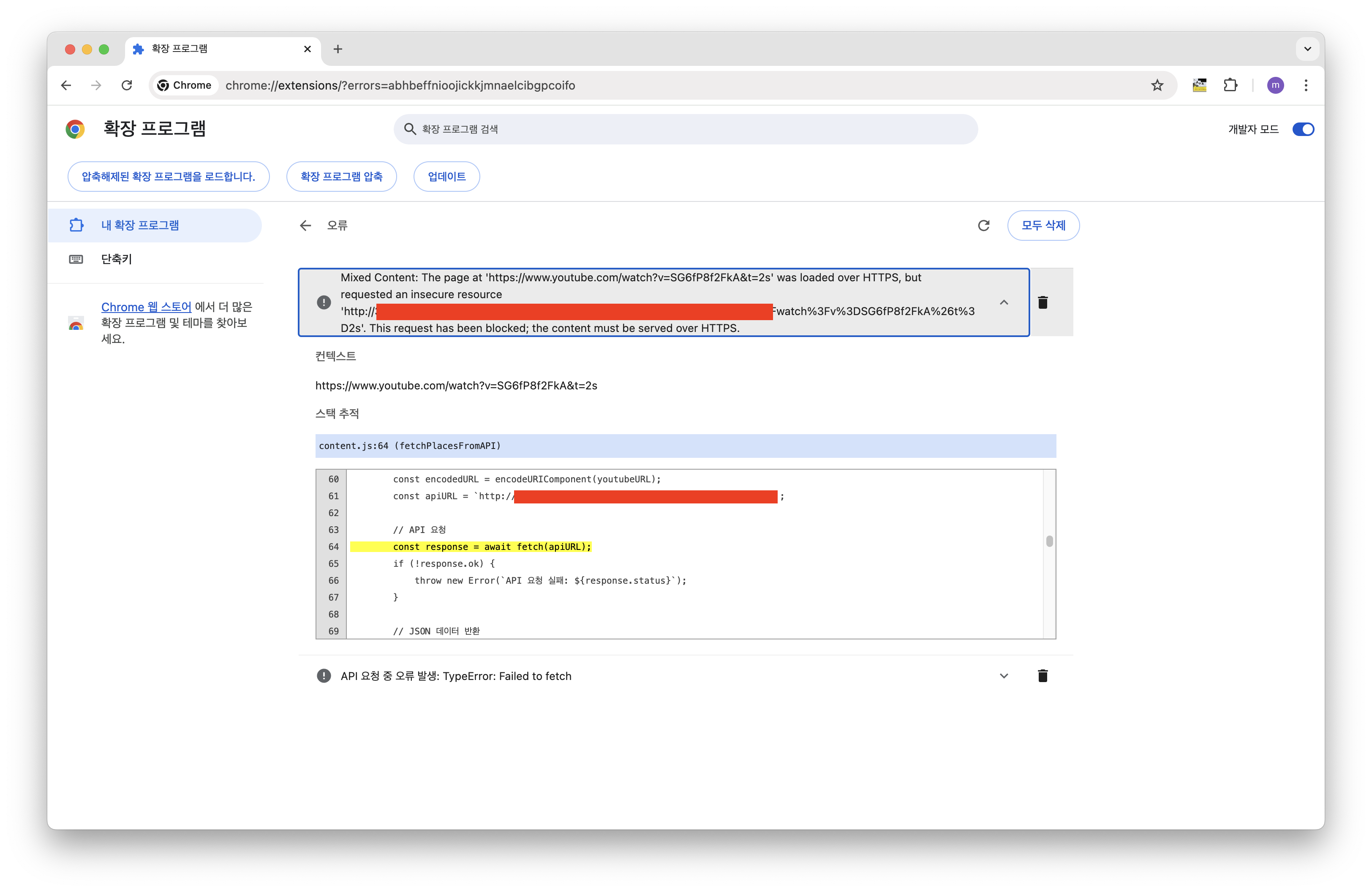This screenshot has width=1372, height=892.
Task: Open the tab search dropdown arrow
Action: point(1307,49)
